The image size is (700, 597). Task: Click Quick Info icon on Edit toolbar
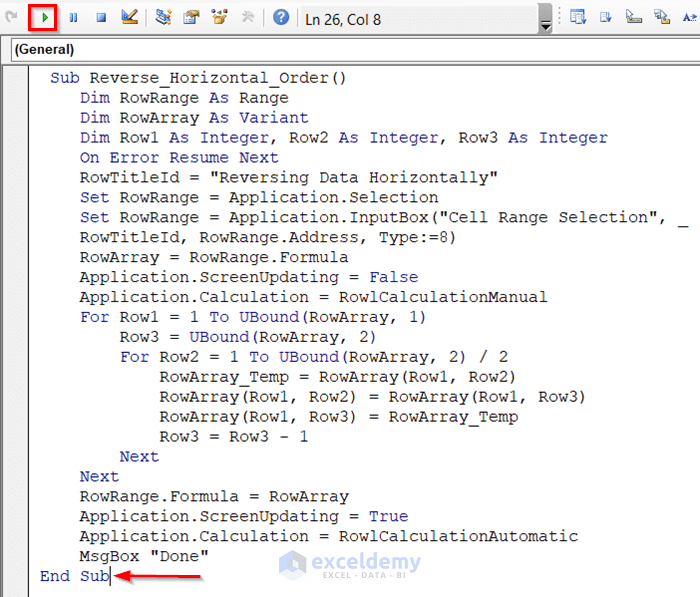pos(633,17)
